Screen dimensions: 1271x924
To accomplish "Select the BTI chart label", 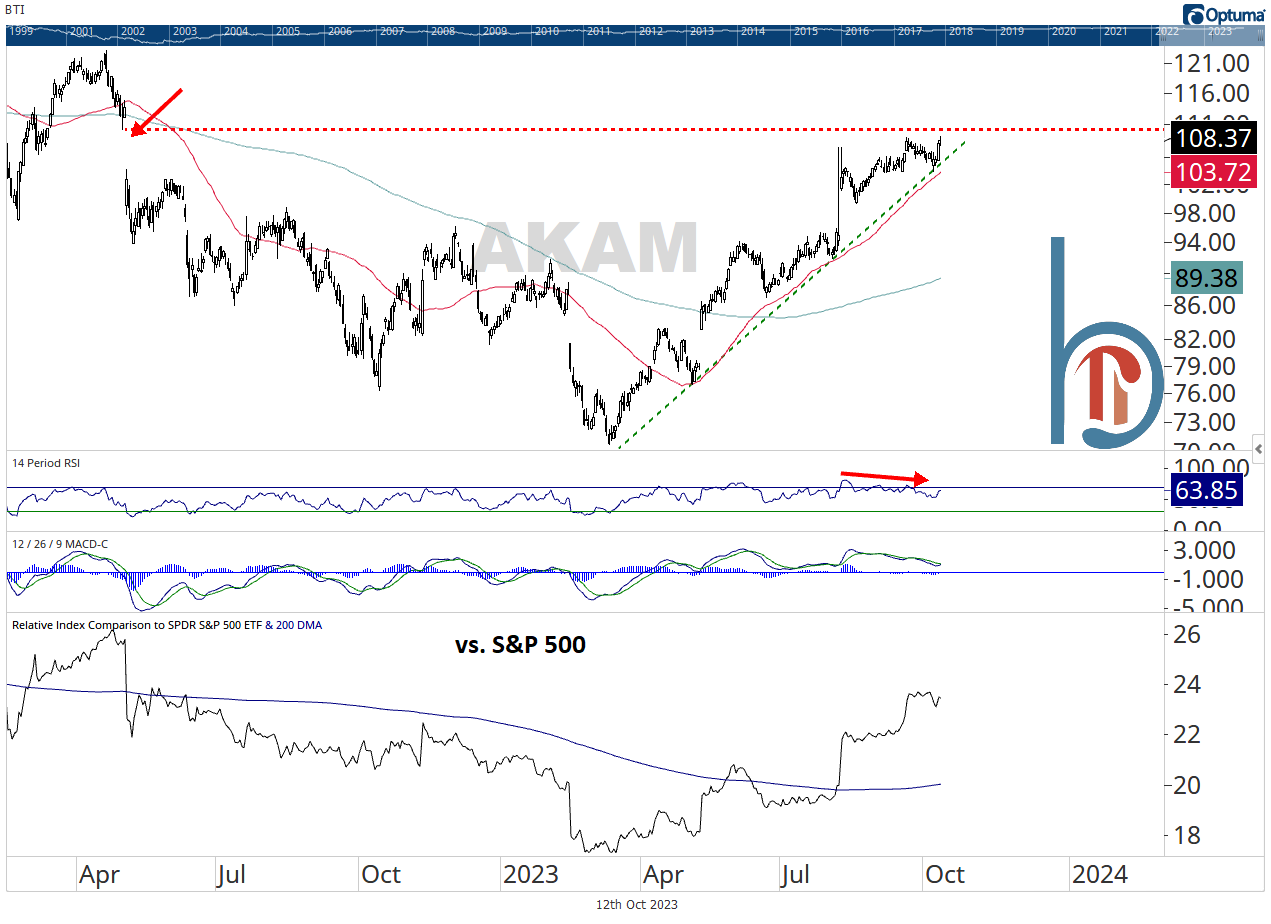I will pyautogui.click(x=15, y=12).
